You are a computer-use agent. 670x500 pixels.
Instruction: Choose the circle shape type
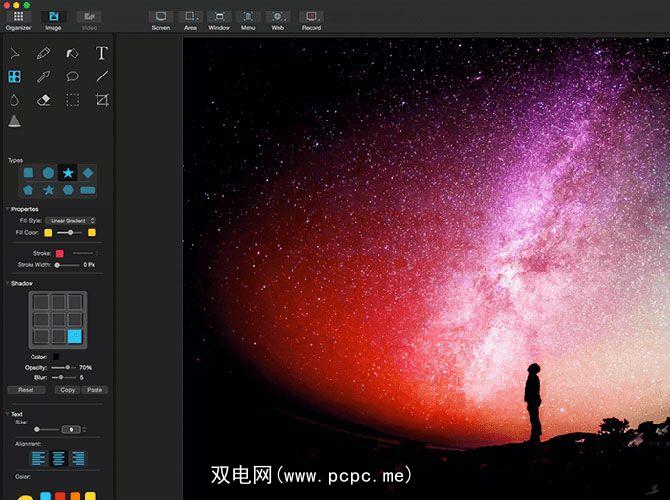point(48,173)
